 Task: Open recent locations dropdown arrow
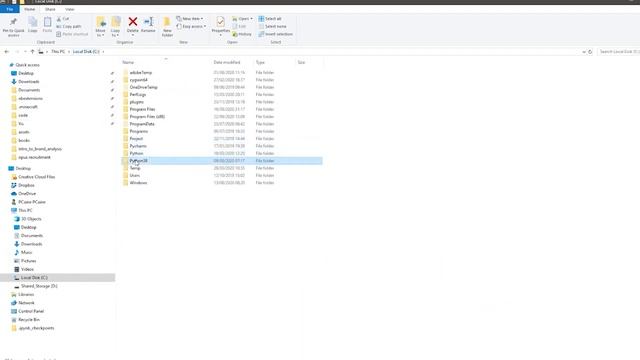[25, 52]
